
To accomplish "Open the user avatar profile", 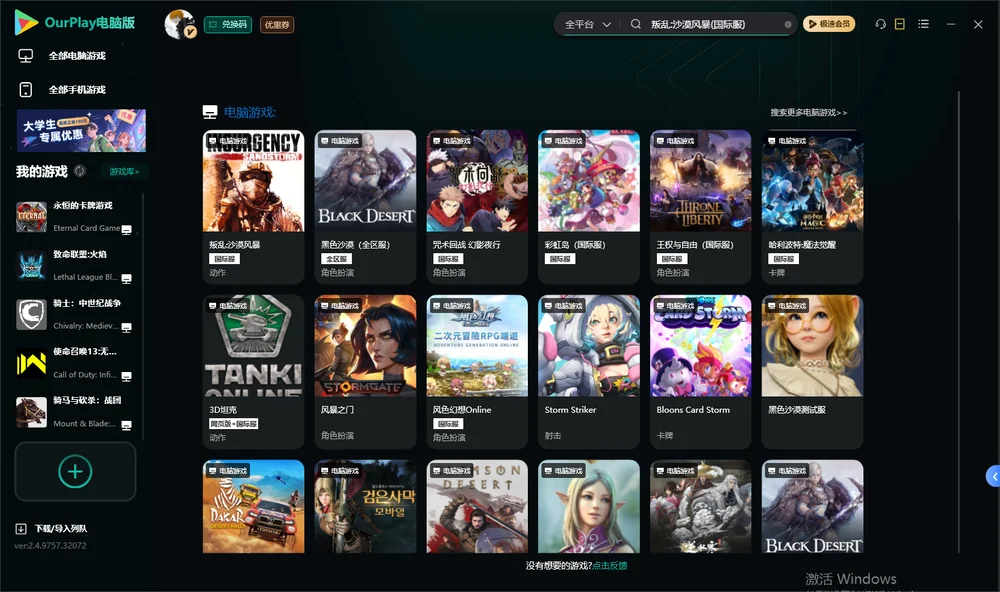I will 180,24.
